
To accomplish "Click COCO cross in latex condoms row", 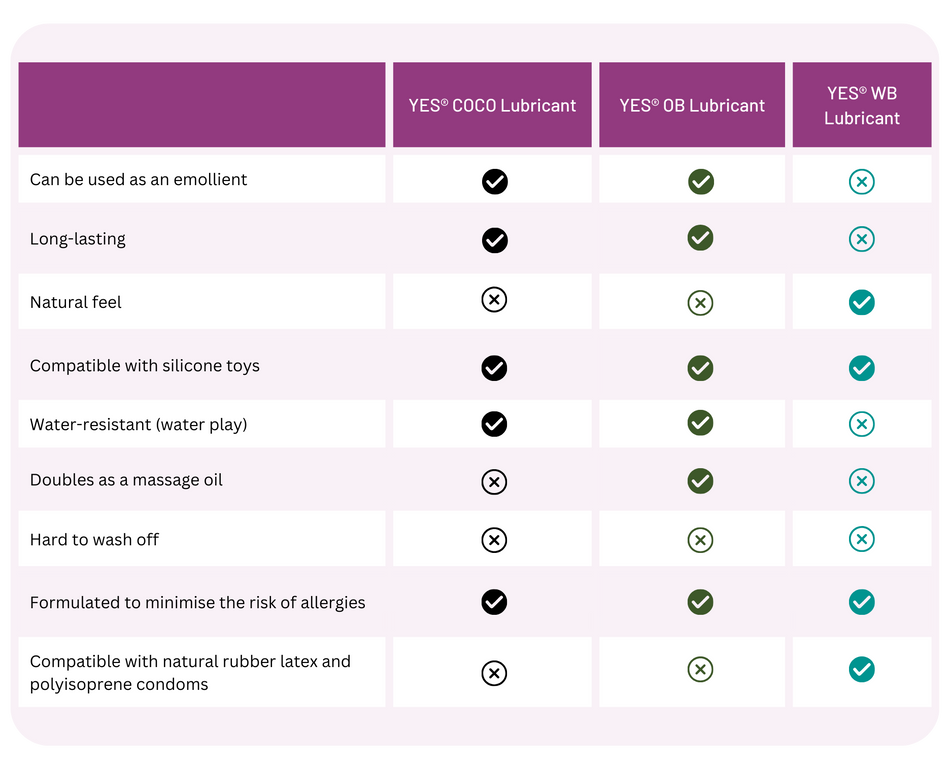I will coord(494,673).
